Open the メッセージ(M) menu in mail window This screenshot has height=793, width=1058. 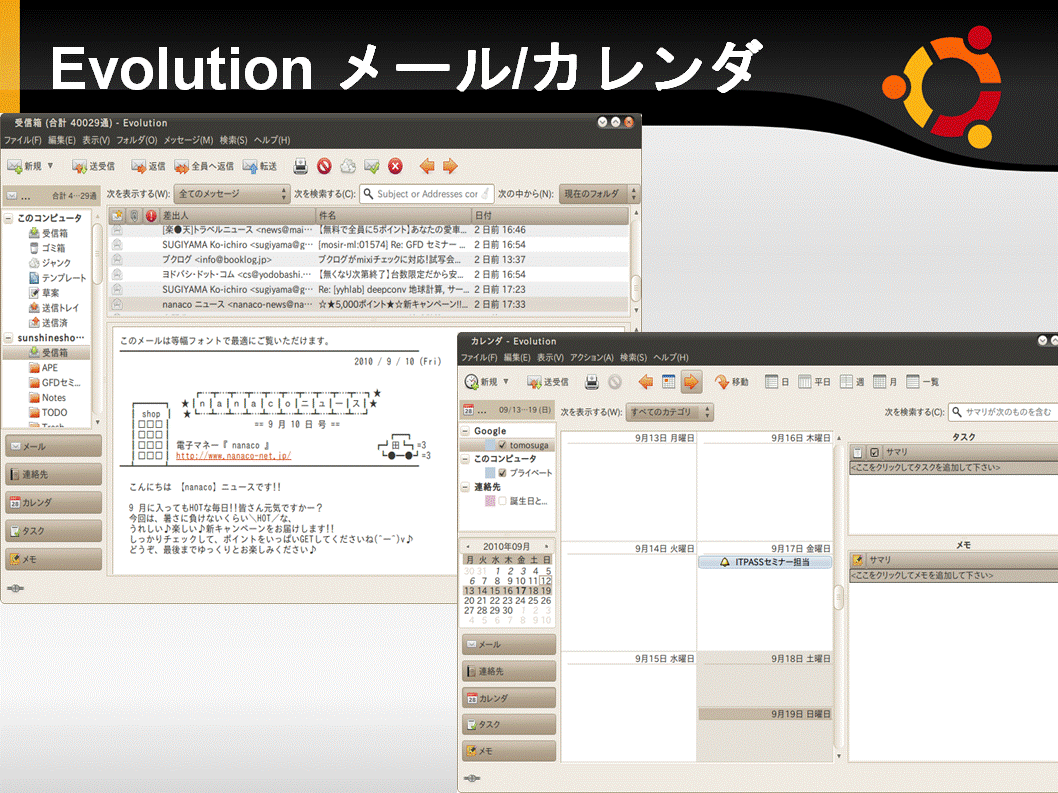coord(188,140)
